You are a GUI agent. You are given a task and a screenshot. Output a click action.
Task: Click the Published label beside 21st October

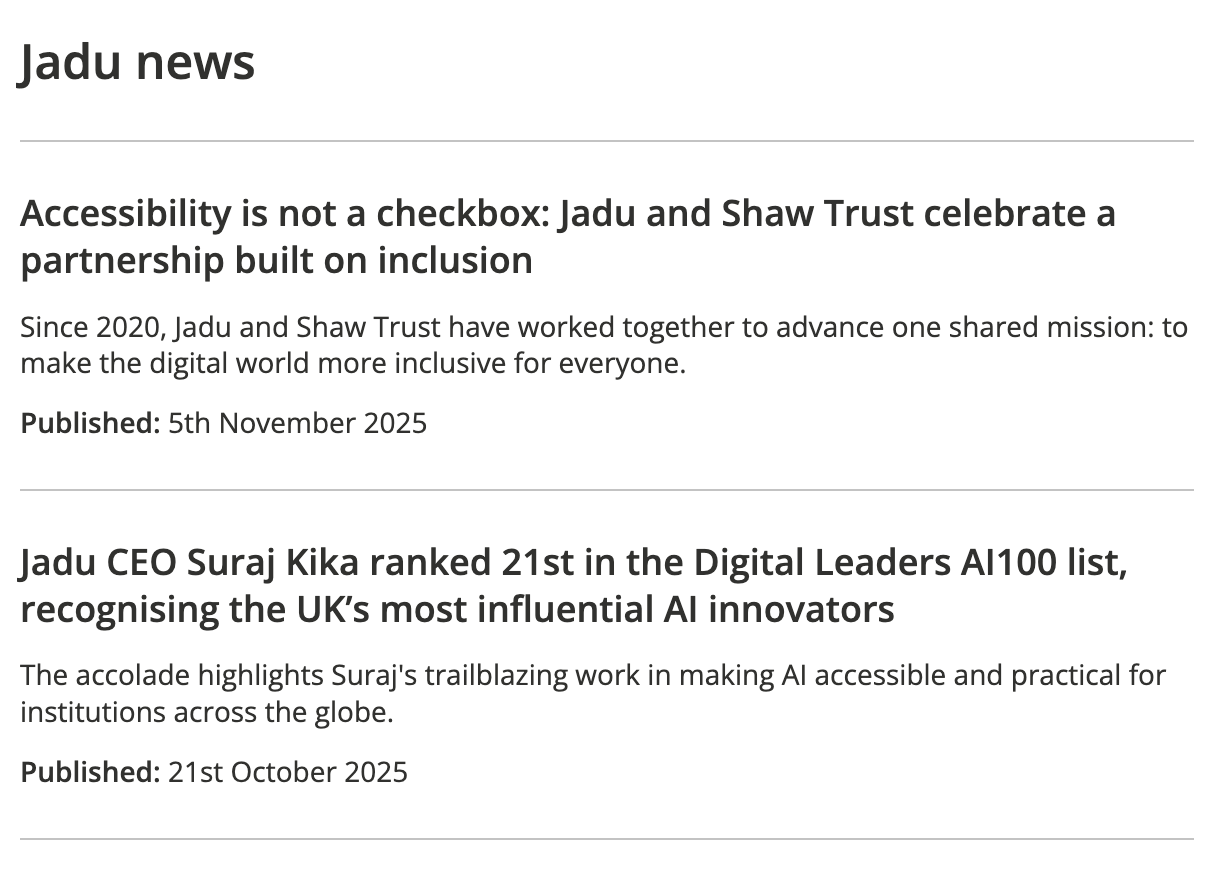[90, 772]
